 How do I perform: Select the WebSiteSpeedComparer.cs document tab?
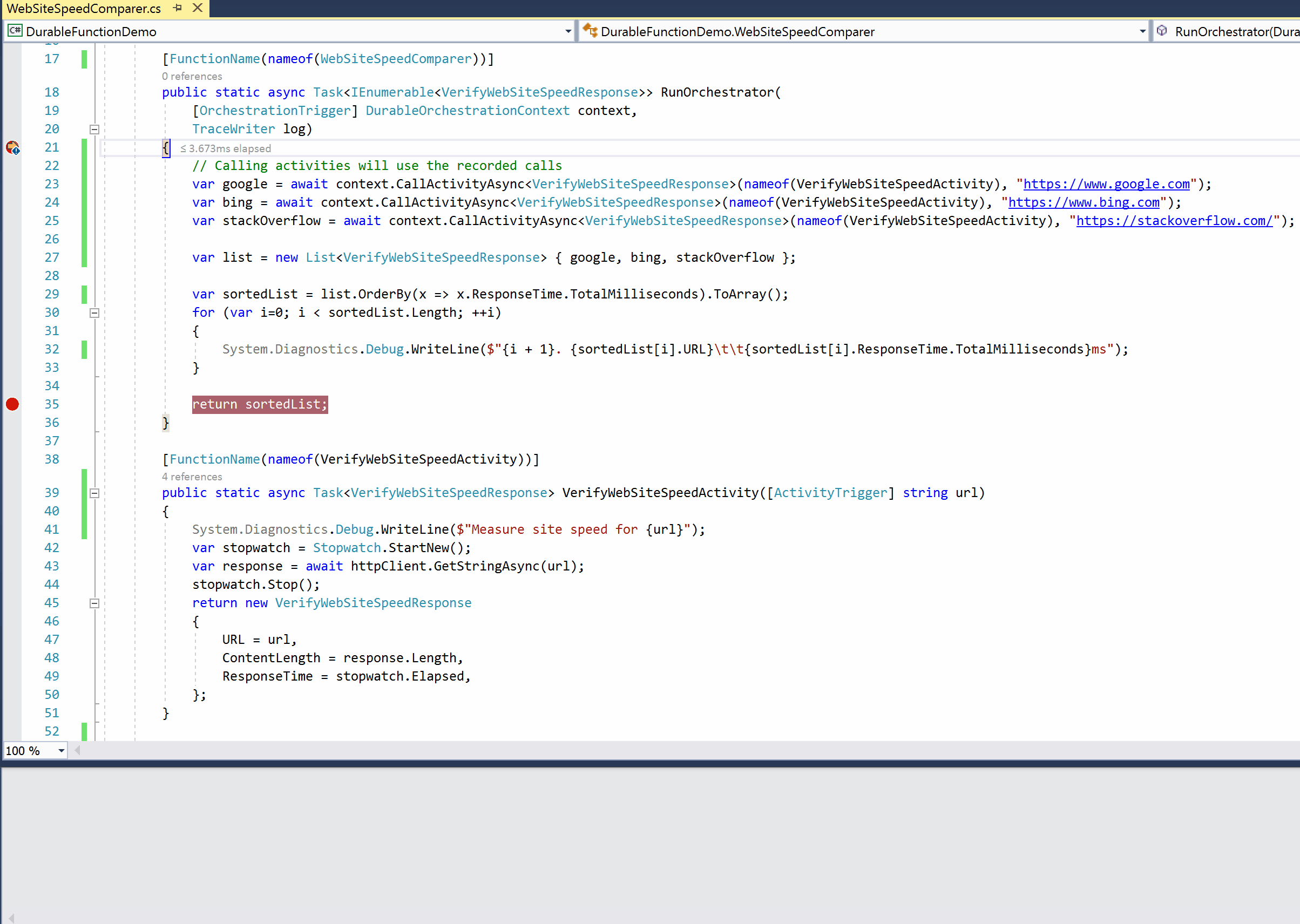coord(84,9)
